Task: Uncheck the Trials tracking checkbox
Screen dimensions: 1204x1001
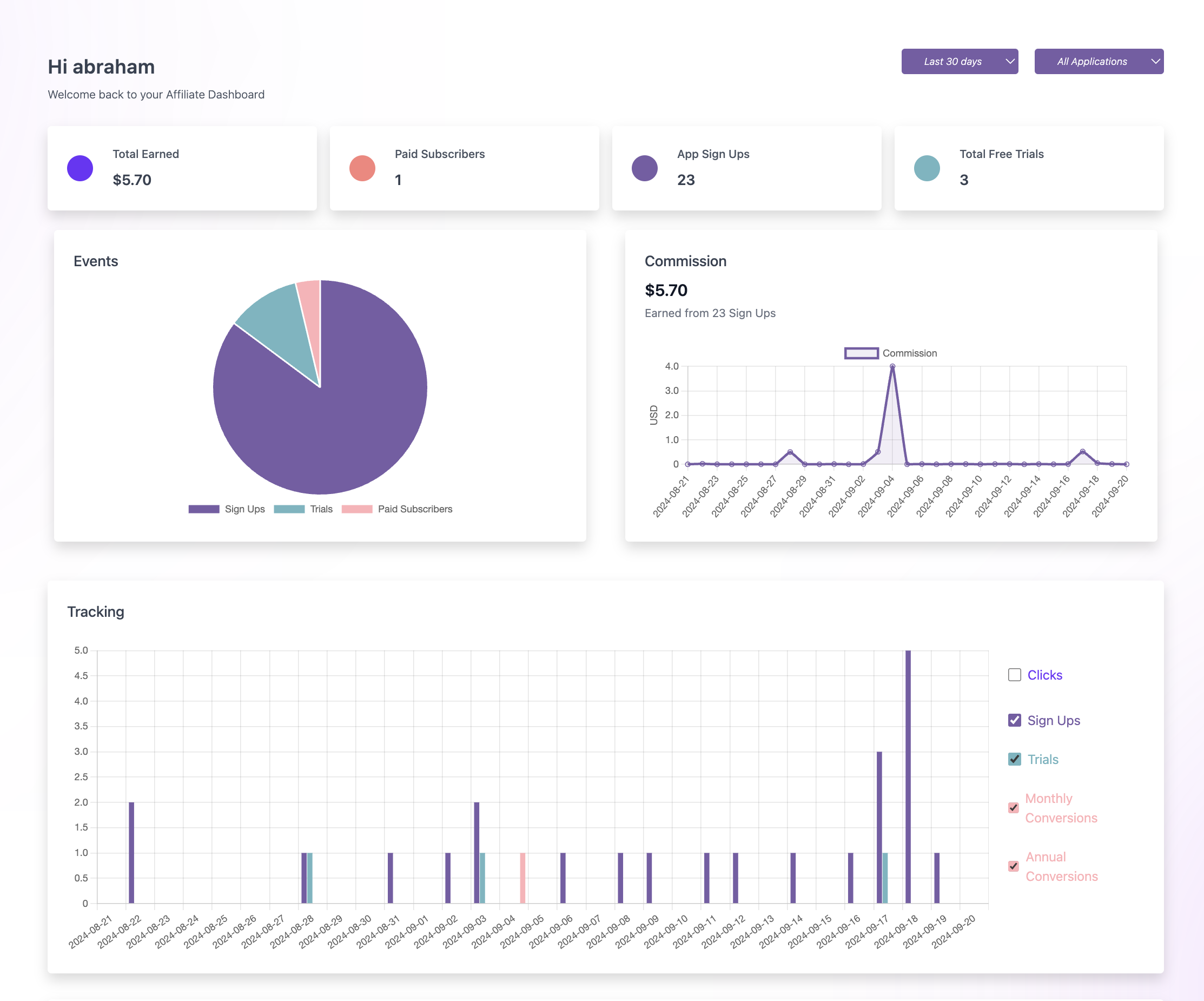Action: click(x=1014, y=759)
